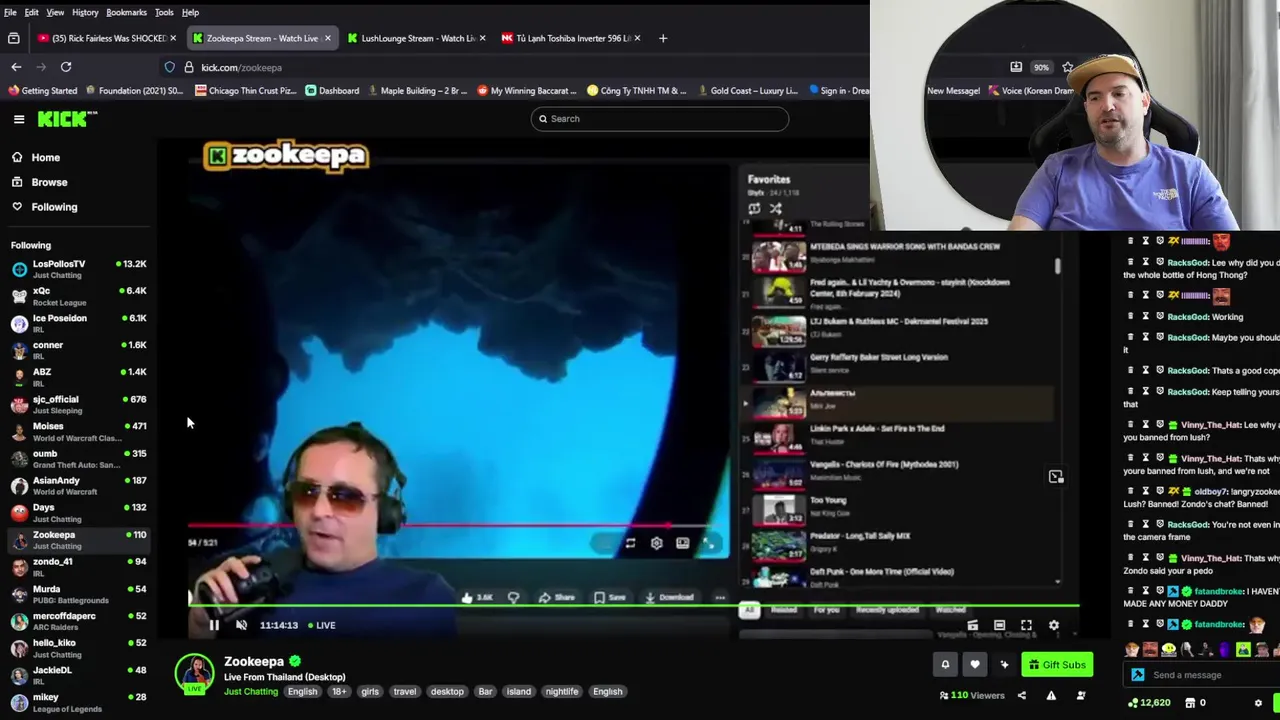Click the 90% page zoom indicator
This screenshot has height=720, width=1280.
(x=1041, y=67)
